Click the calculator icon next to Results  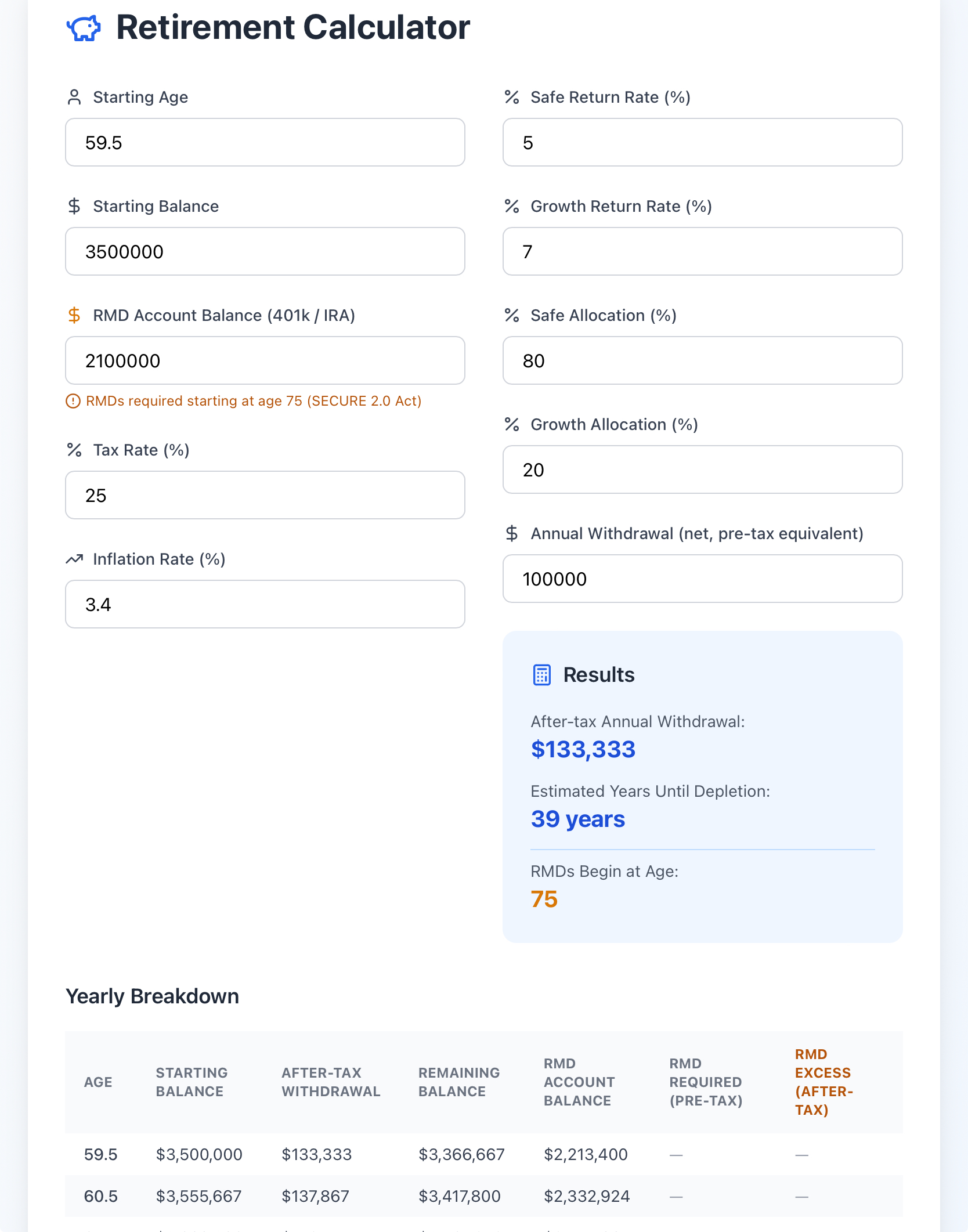point(541,675)
